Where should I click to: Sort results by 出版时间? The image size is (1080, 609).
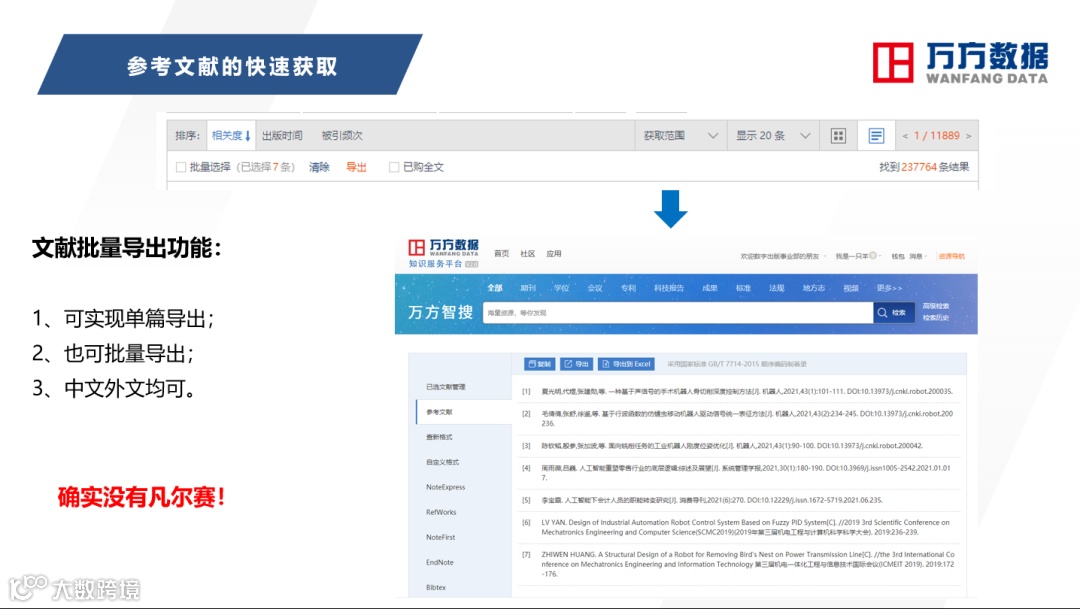(x=282, y=136)
